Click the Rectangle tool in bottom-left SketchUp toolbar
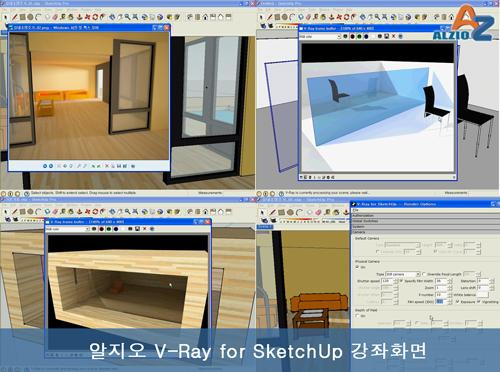 click(23, 212)
